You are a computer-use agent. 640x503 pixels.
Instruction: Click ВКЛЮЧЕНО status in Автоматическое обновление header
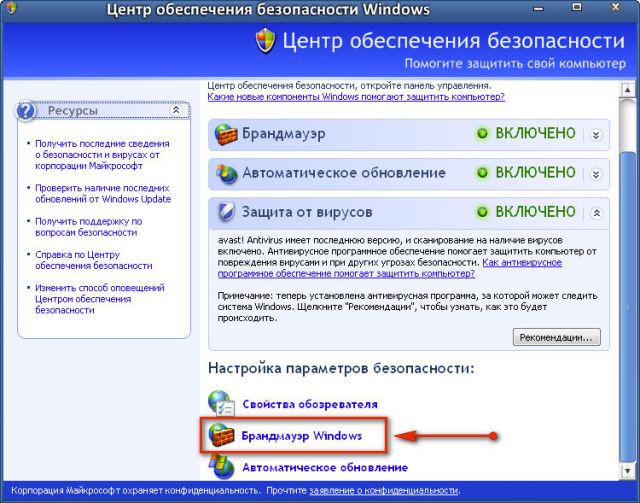(x=535, y=173)
